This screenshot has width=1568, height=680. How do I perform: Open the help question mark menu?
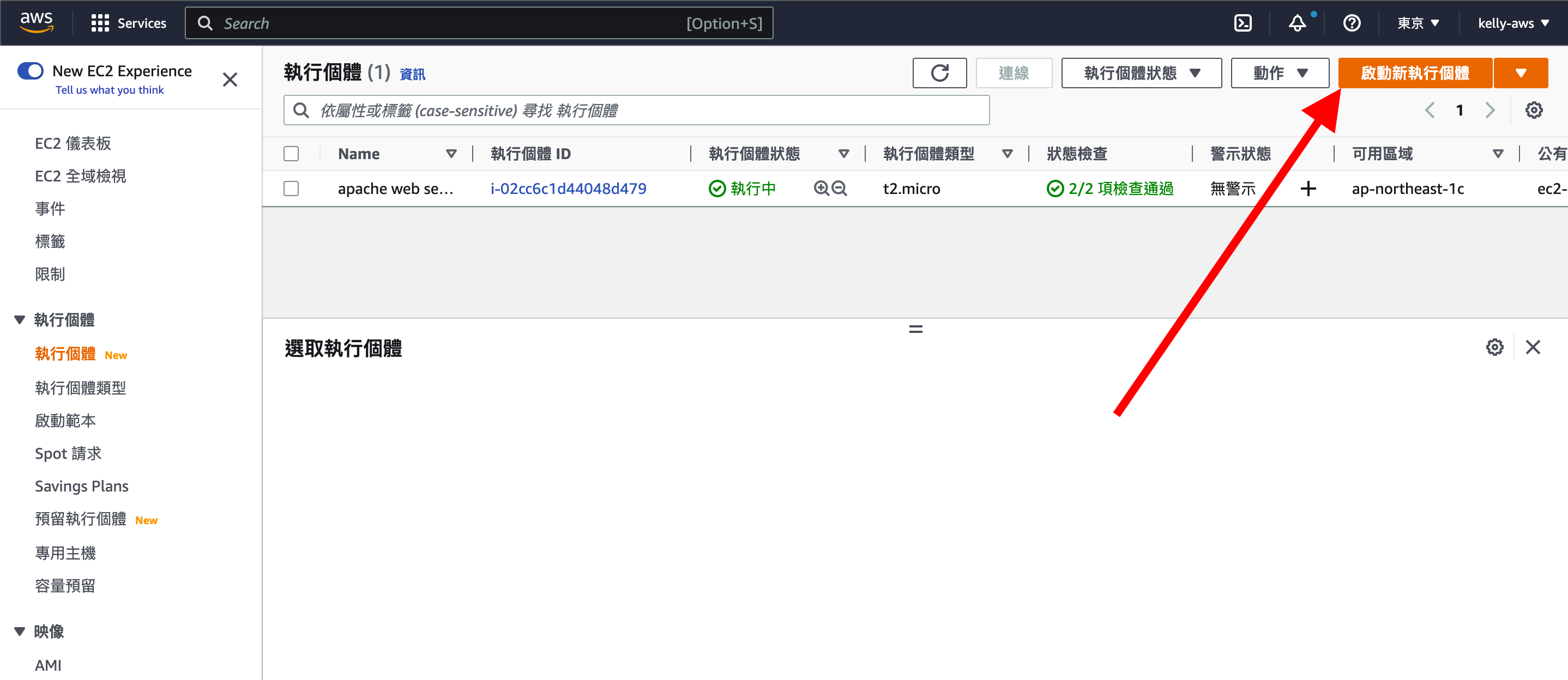1352,23
